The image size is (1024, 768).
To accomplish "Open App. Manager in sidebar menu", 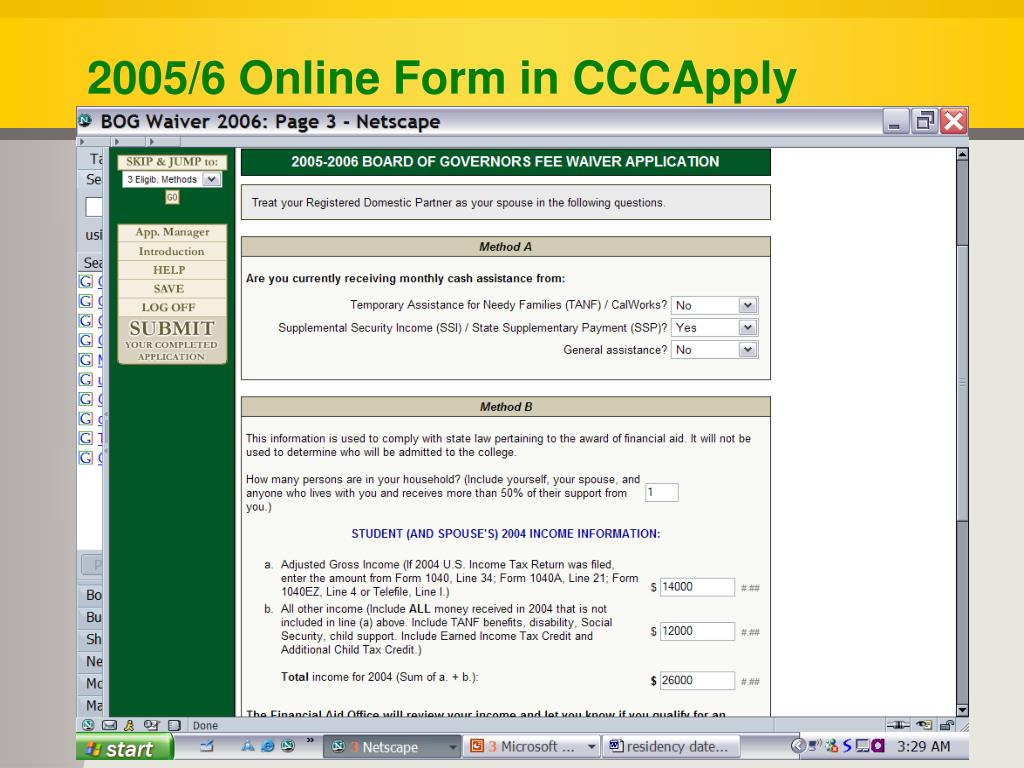I will click(x=172, y=232).
